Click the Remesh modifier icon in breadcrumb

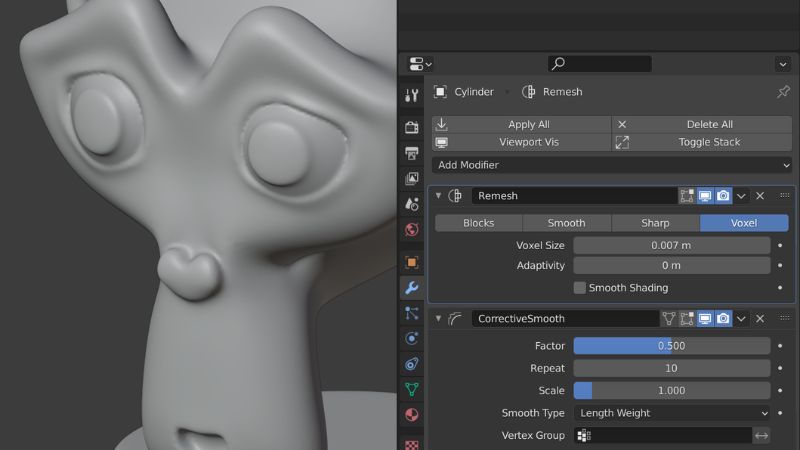coord(529,92)
